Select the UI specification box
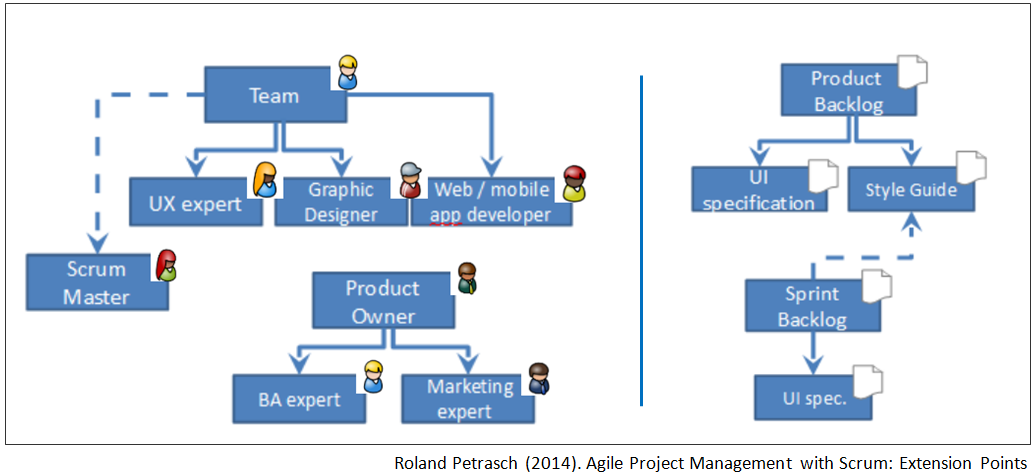Viewport: 1035px width, 476px height. coord(759,189)
